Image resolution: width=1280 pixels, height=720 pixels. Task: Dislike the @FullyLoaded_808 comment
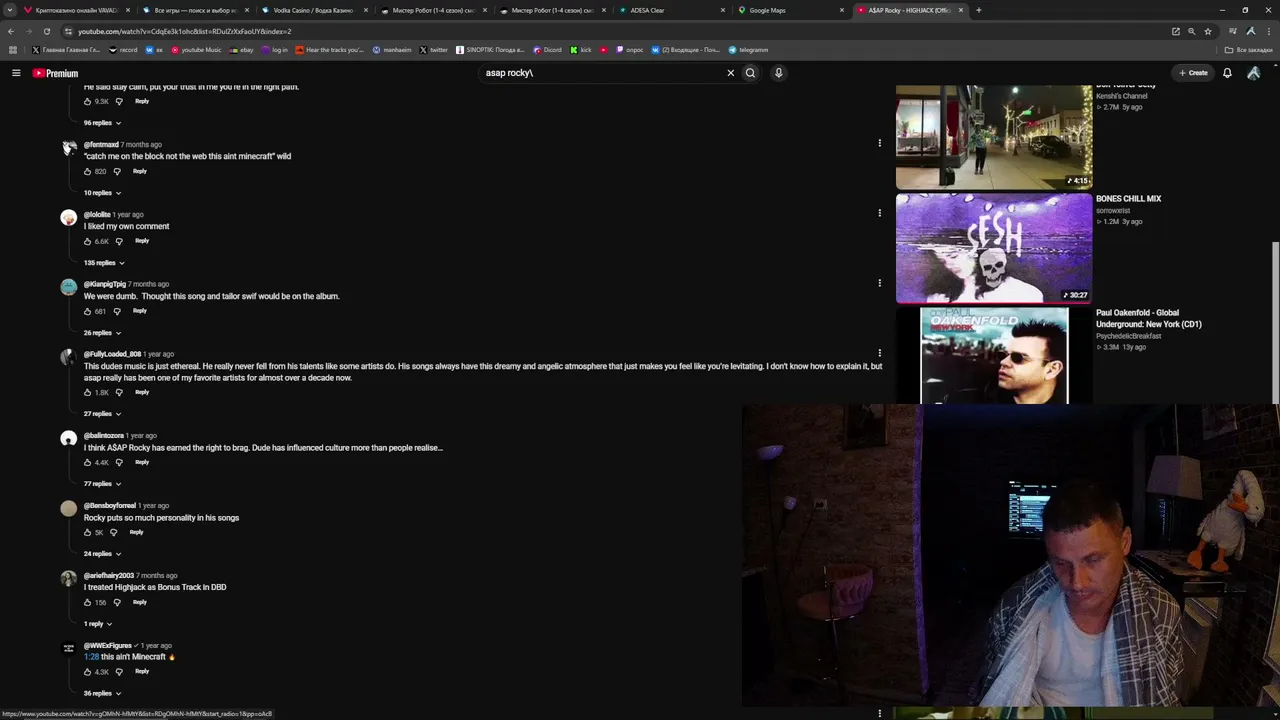click(119, 392)
